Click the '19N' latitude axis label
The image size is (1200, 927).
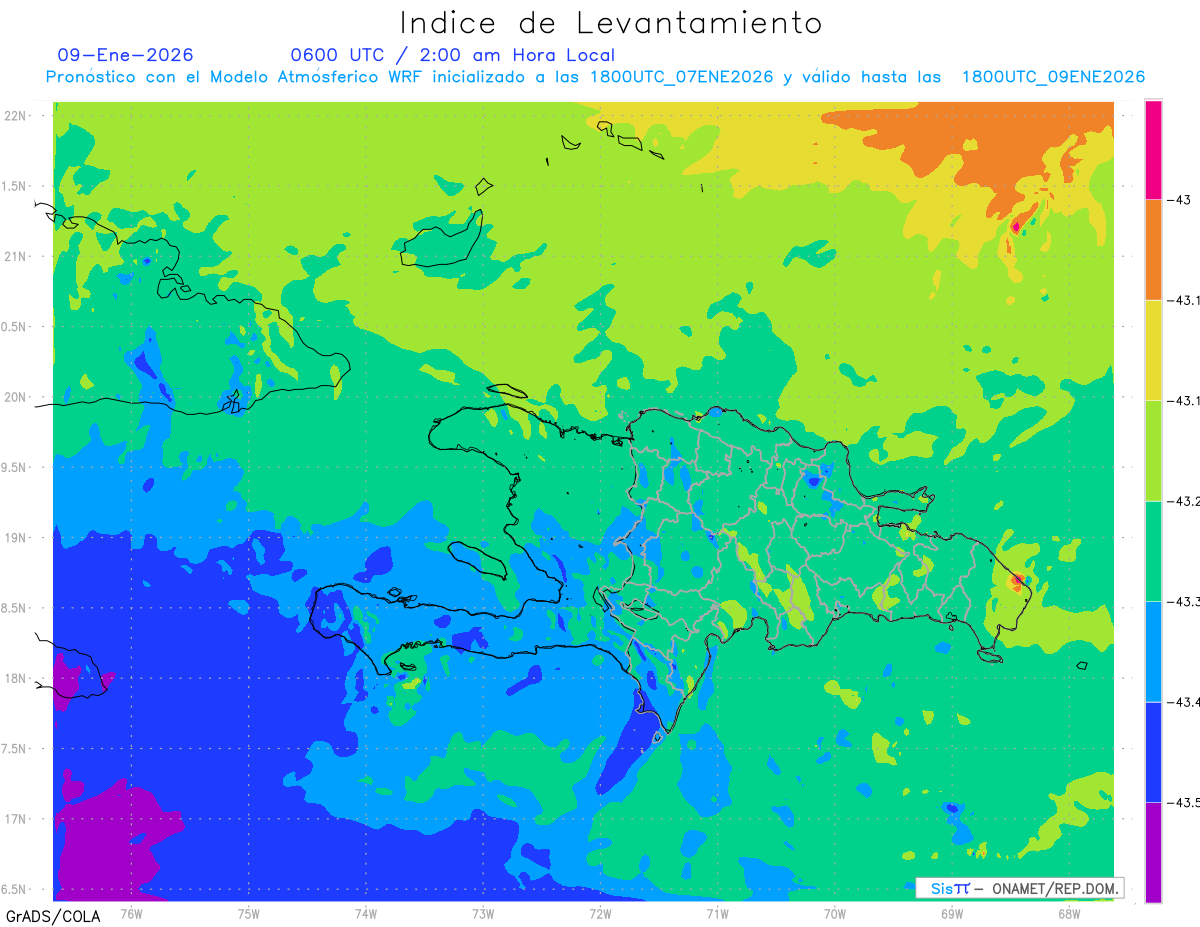(15, 538)
